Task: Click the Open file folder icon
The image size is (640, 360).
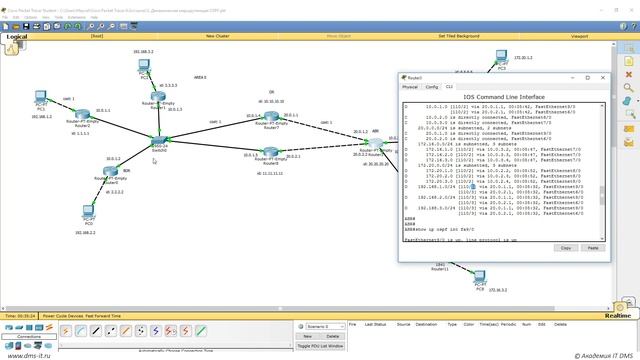Action: pyautogui.click(x=16, y=27)
